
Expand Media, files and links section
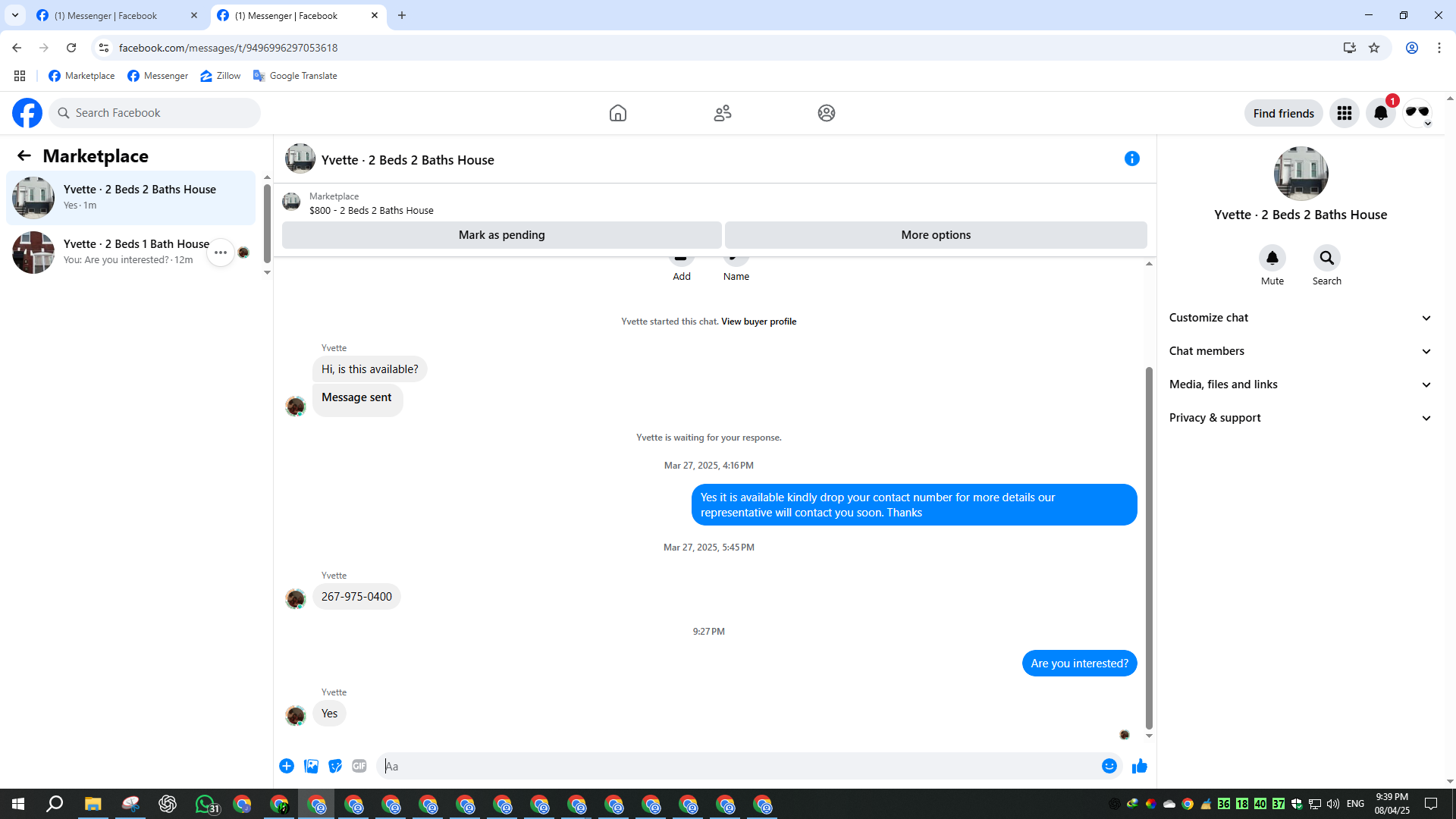pyautogui.click(x=1300, y=384)
